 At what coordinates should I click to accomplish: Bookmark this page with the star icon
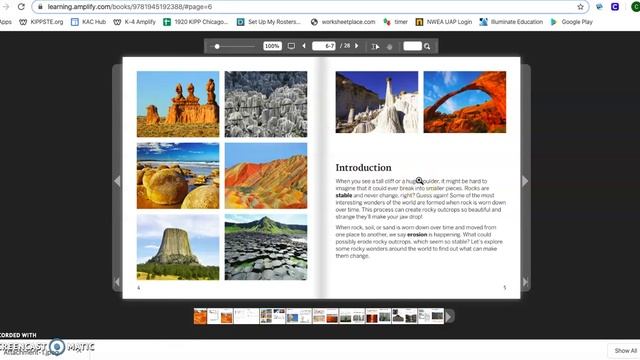[580, 7]
